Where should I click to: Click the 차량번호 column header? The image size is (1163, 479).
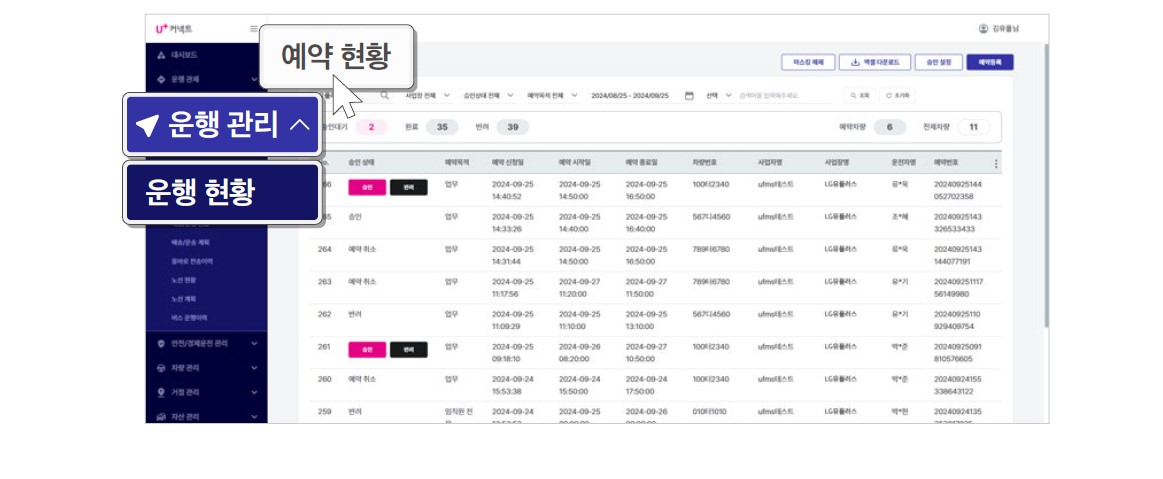(x=704, y=162)
